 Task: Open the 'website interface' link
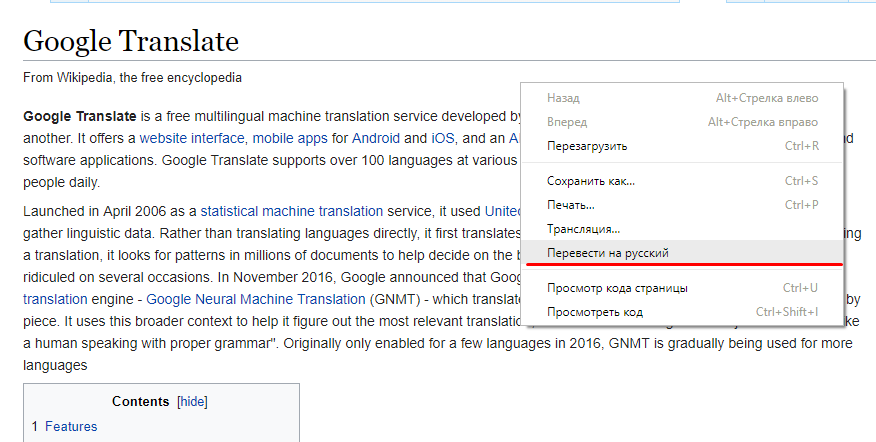192,138
